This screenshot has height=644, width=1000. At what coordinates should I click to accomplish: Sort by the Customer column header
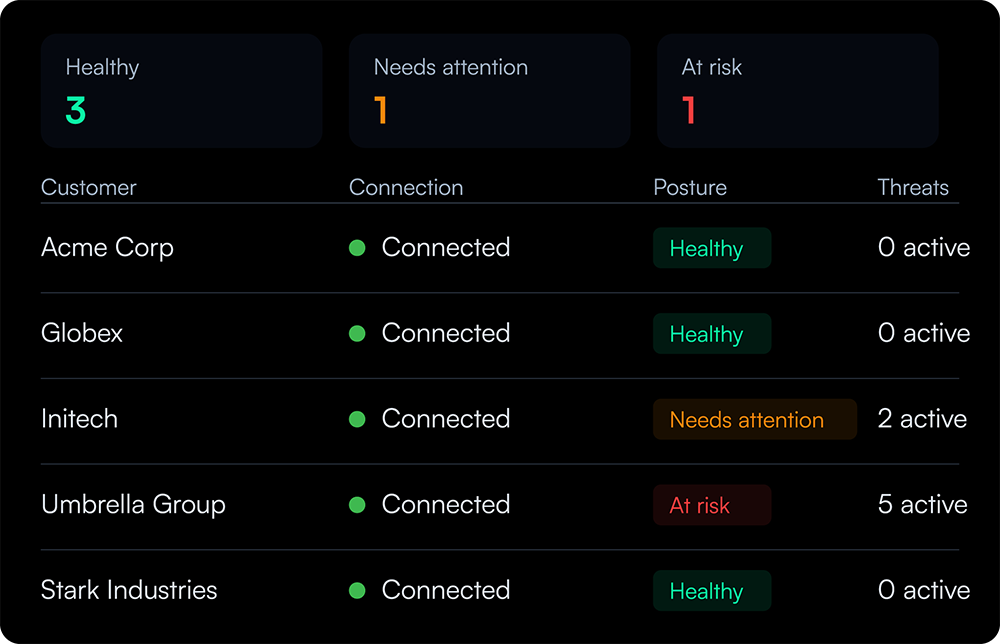tap(89, 187)
